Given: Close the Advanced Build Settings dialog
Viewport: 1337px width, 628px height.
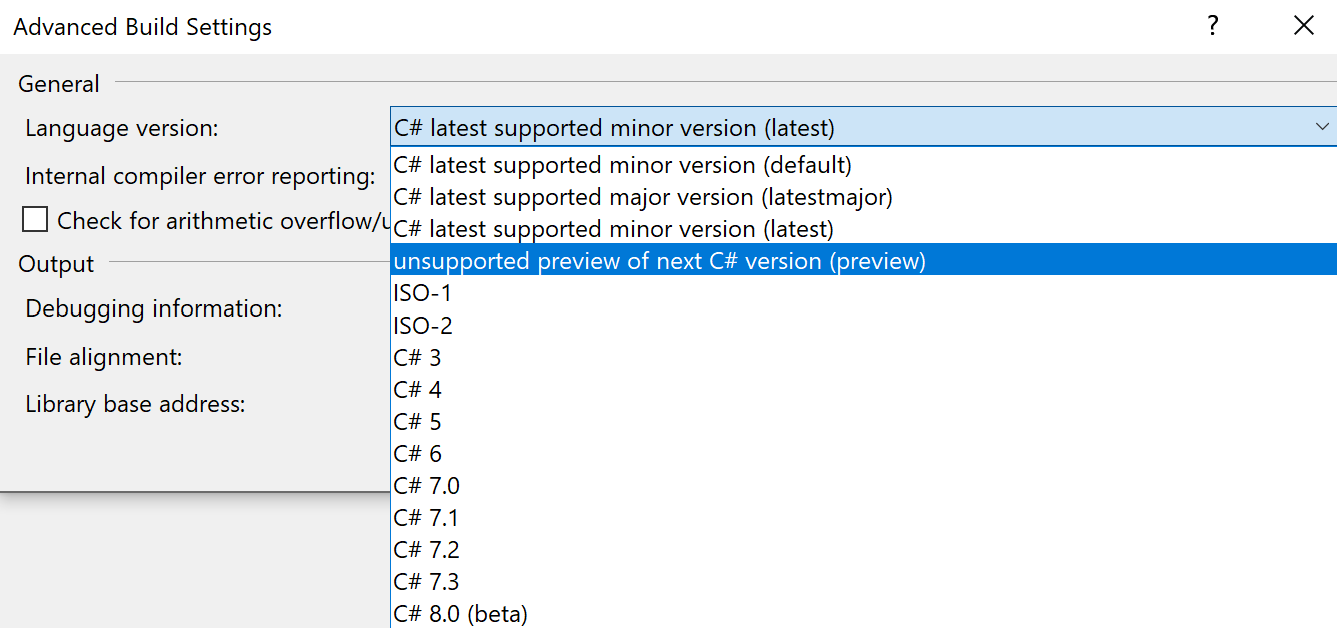Looking at the screenshot, I should pyautogui.click(x=1303, y=26).
